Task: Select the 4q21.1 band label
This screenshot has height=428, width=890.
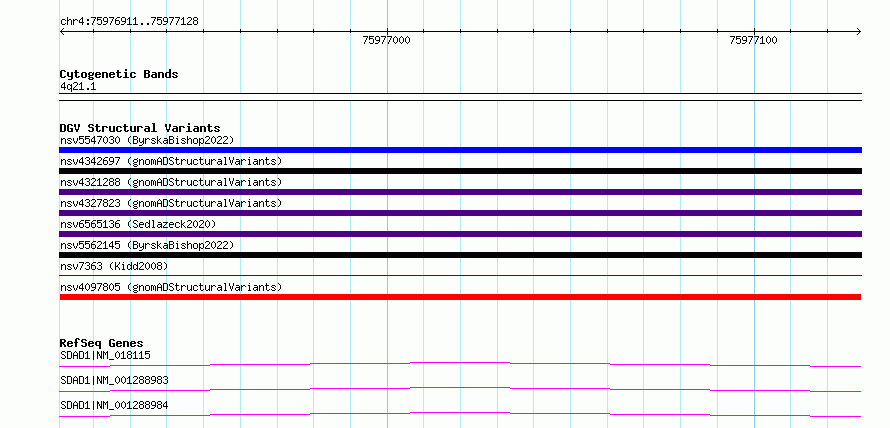Action: point(77,86)
